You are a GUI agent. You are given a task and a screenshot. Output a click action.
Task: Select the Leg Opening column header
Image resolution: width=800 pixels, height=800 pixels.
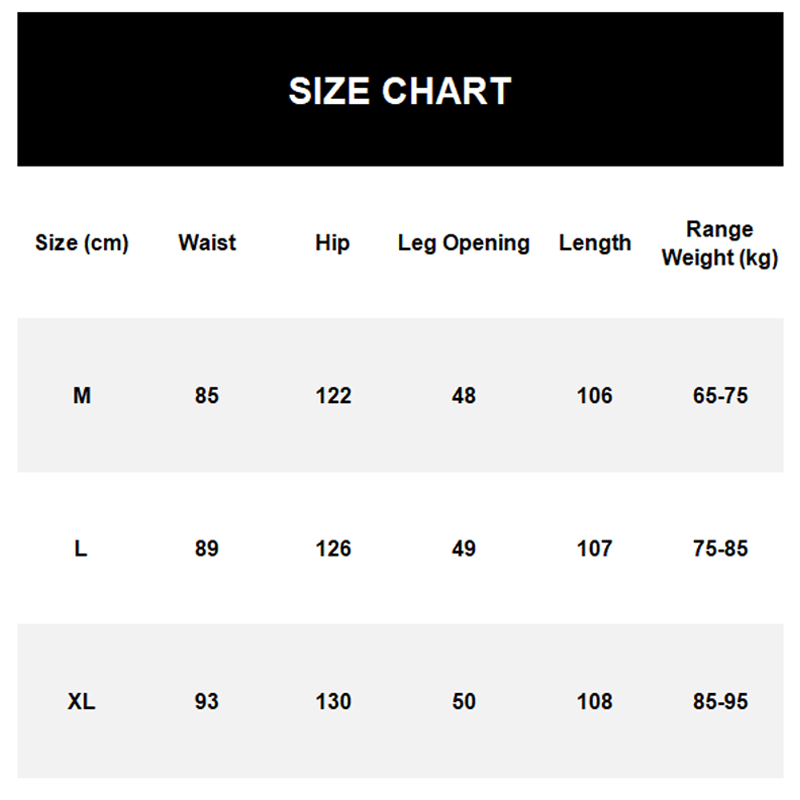(x=463, y=243)
